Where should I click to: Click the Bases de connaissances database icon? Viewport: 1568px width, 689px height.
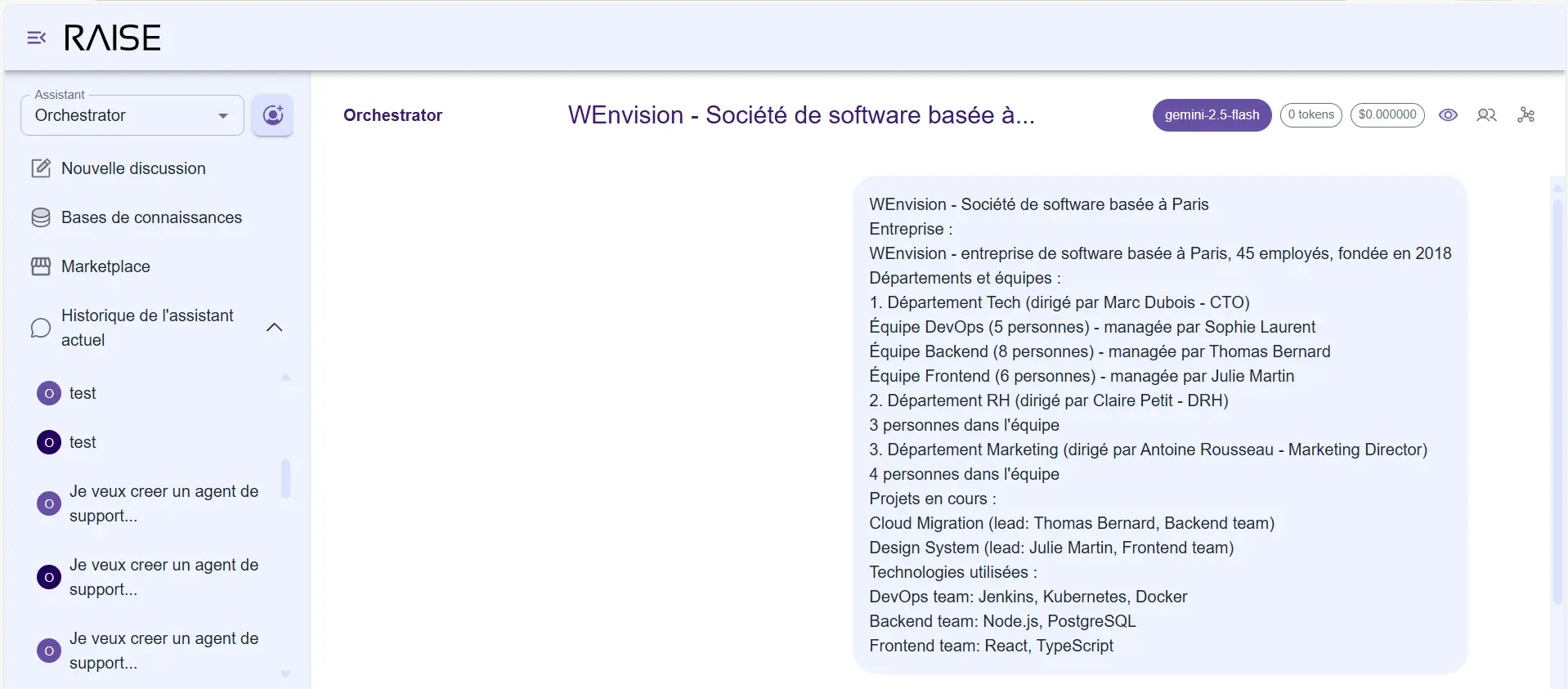[x=41, y=217]
